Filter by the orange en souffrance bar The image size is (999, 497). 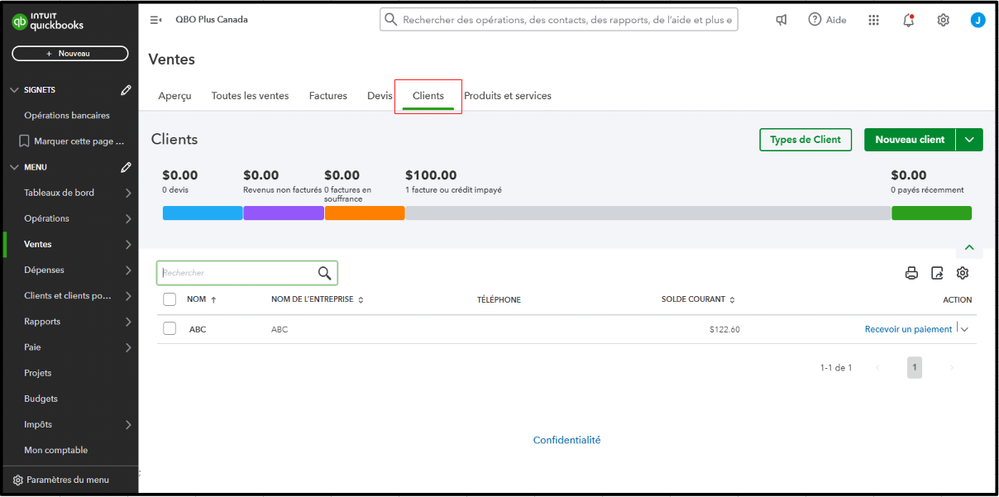(x=364, y=213)
